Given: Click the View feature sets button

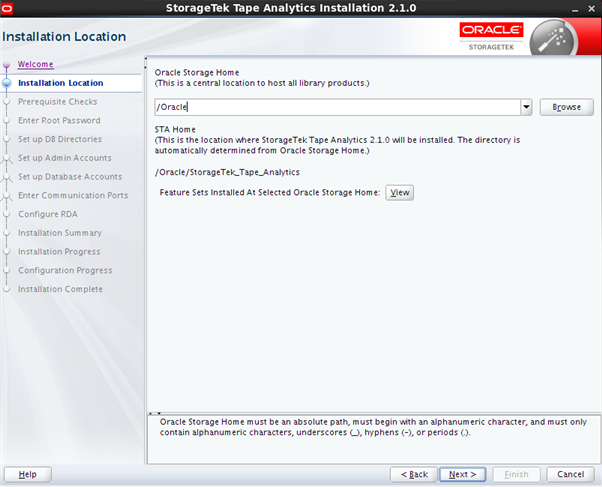Looking at the screenshot, I should [x=400, y=192].
